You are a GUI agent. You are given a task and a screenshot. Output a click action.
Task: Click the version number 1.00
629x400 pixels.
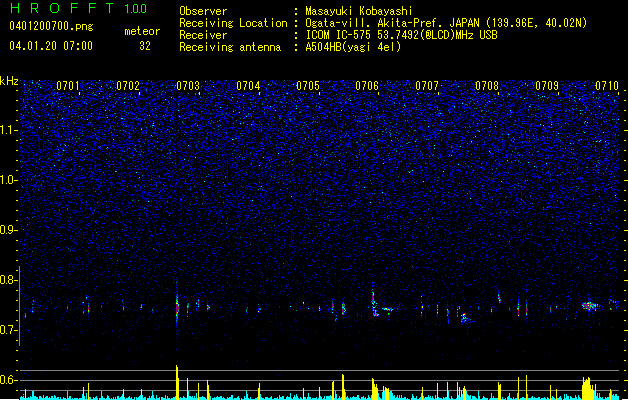(135, 8)
